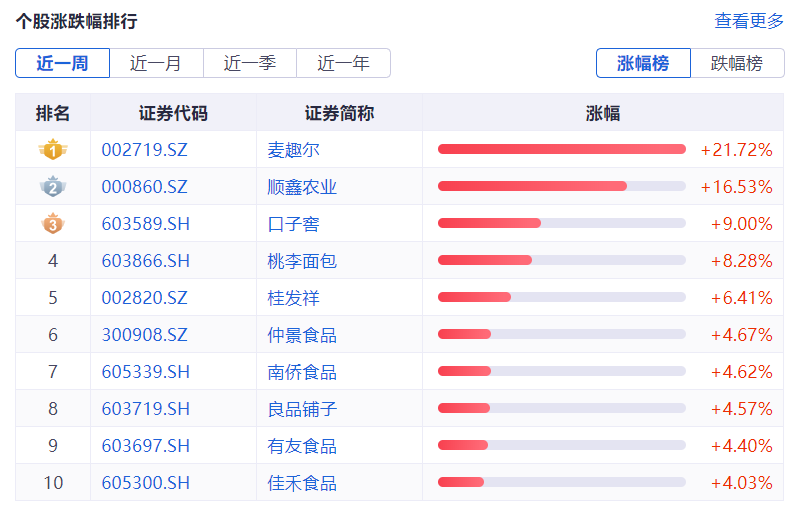Click the stock name 仲景食品

(x=302, y=335)
